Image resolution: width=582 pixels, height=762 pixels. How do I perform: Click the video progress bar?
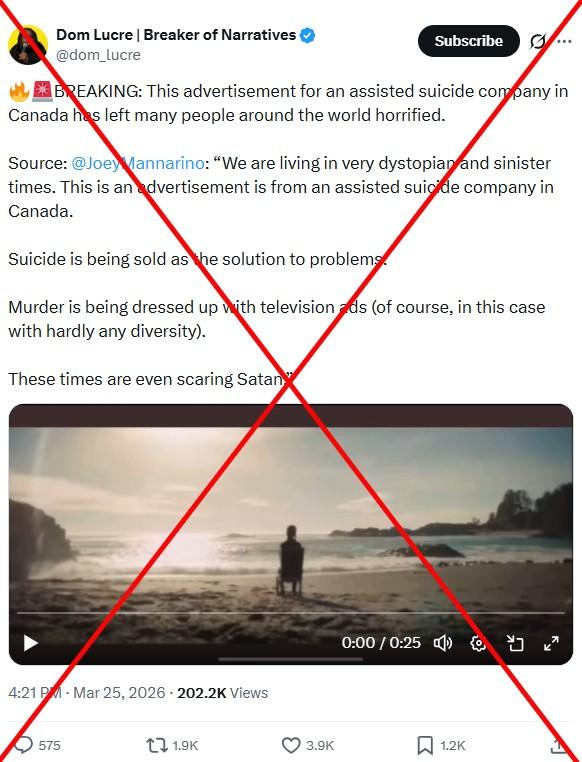pos(291,613)
